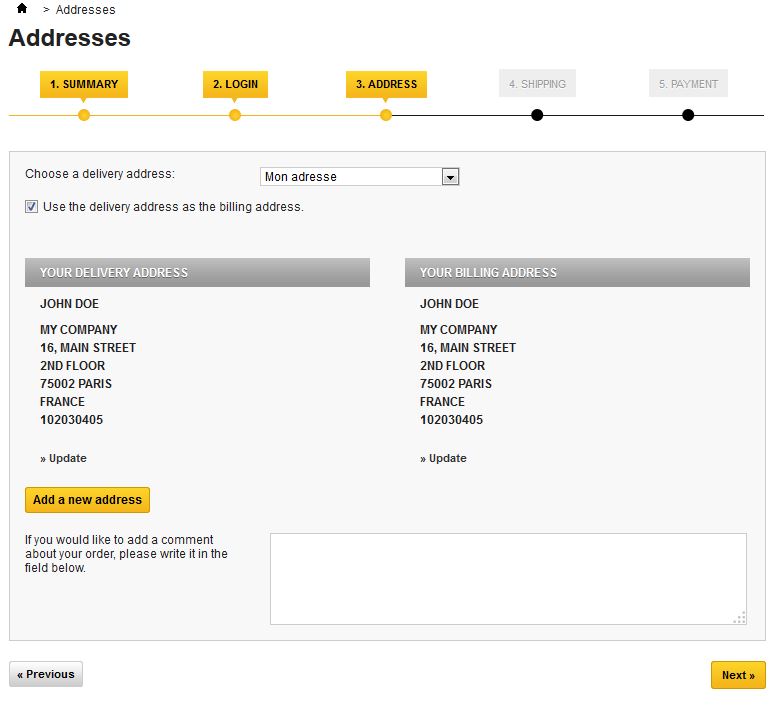Click the Shipping step black dot
Image resolution: width=775 pixels, height=707 pixels.
pyautogui.click(x=537, y=115)
